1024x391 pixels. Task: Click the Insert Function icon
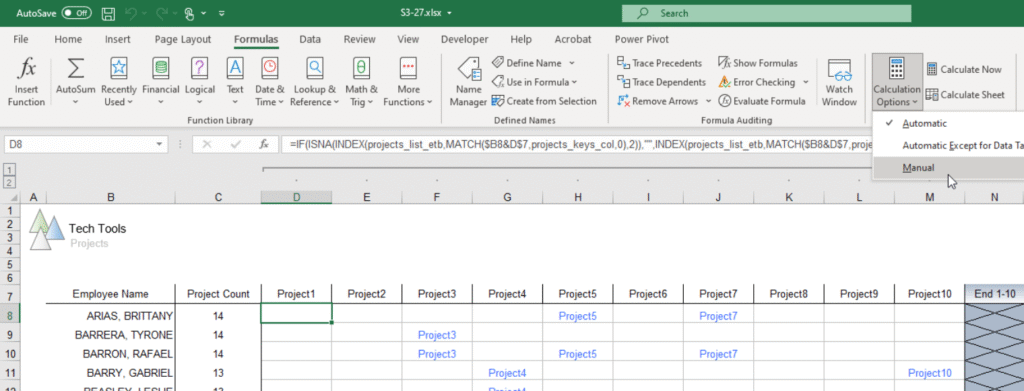(26, 82)
